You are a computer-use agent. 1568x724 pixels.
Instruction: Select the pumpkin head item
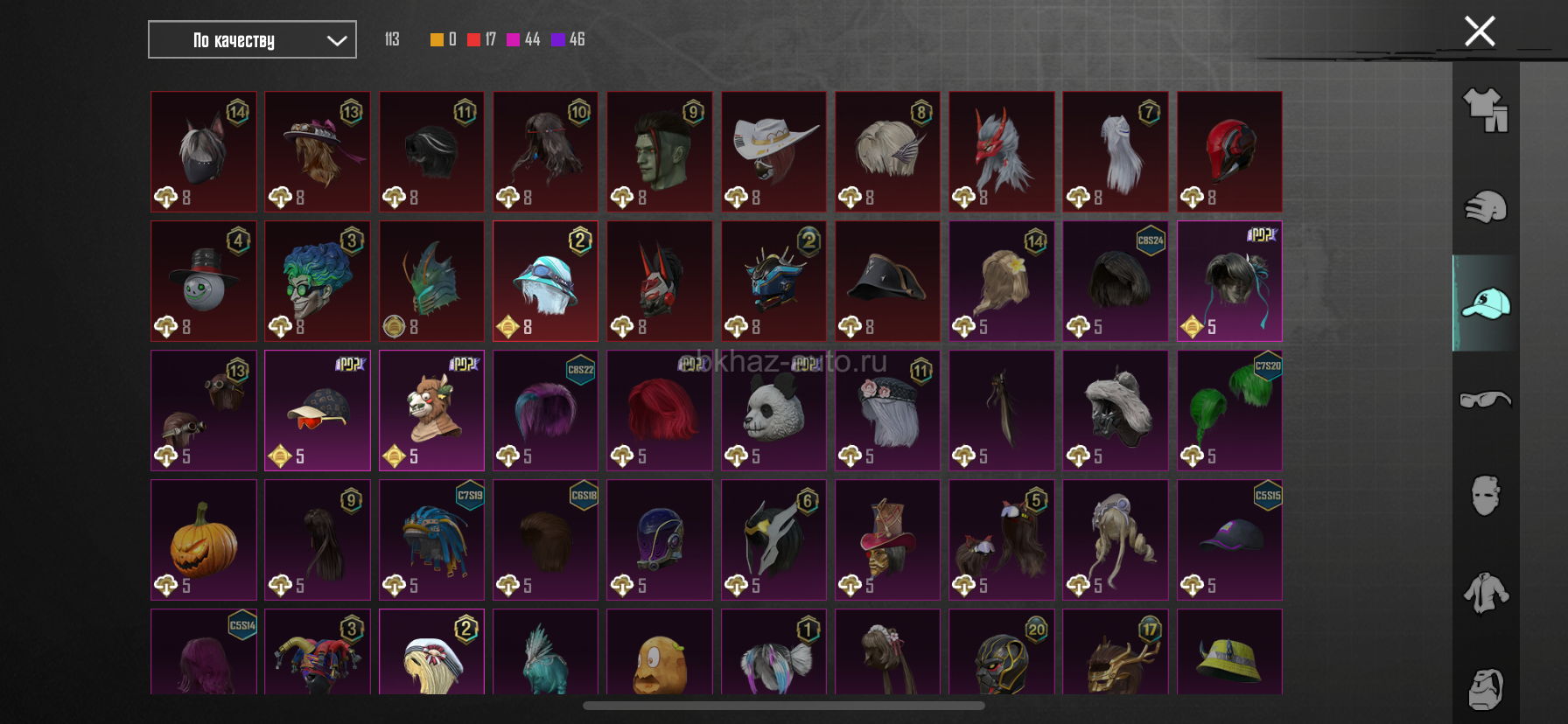204,540
